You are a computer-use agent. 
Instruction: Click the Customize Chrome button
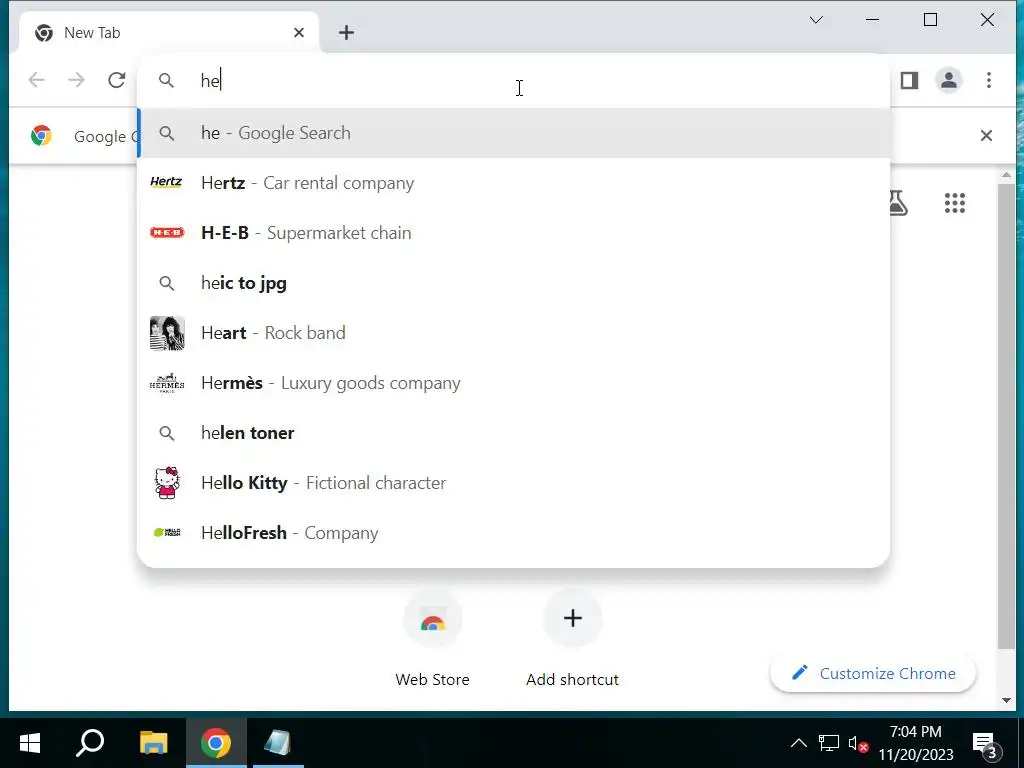(x=873, y=673)
